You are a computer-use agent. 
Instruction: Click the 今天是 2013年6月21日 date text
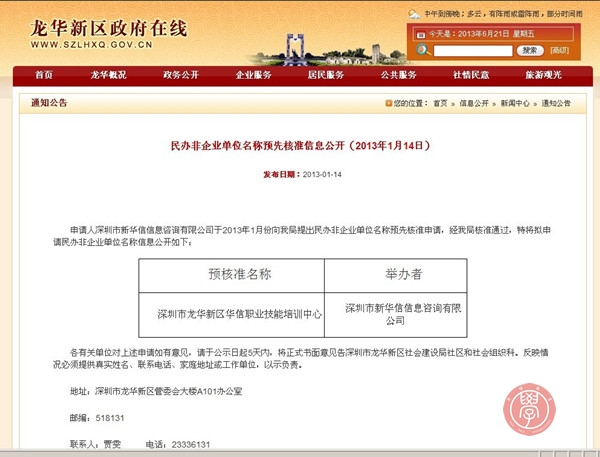(481, 34)
